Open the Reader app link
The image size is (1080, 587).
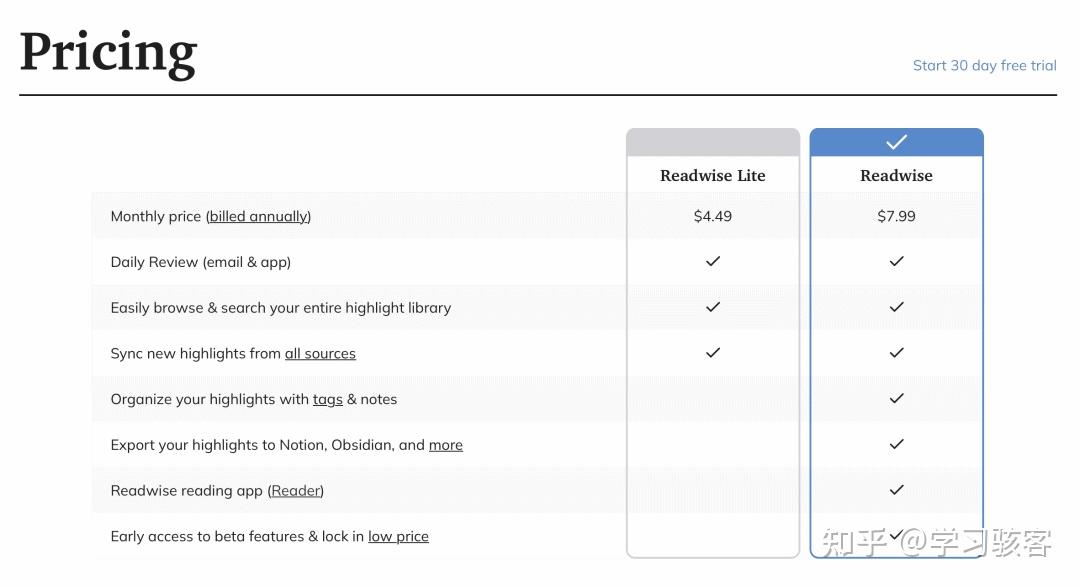[297, 491]
